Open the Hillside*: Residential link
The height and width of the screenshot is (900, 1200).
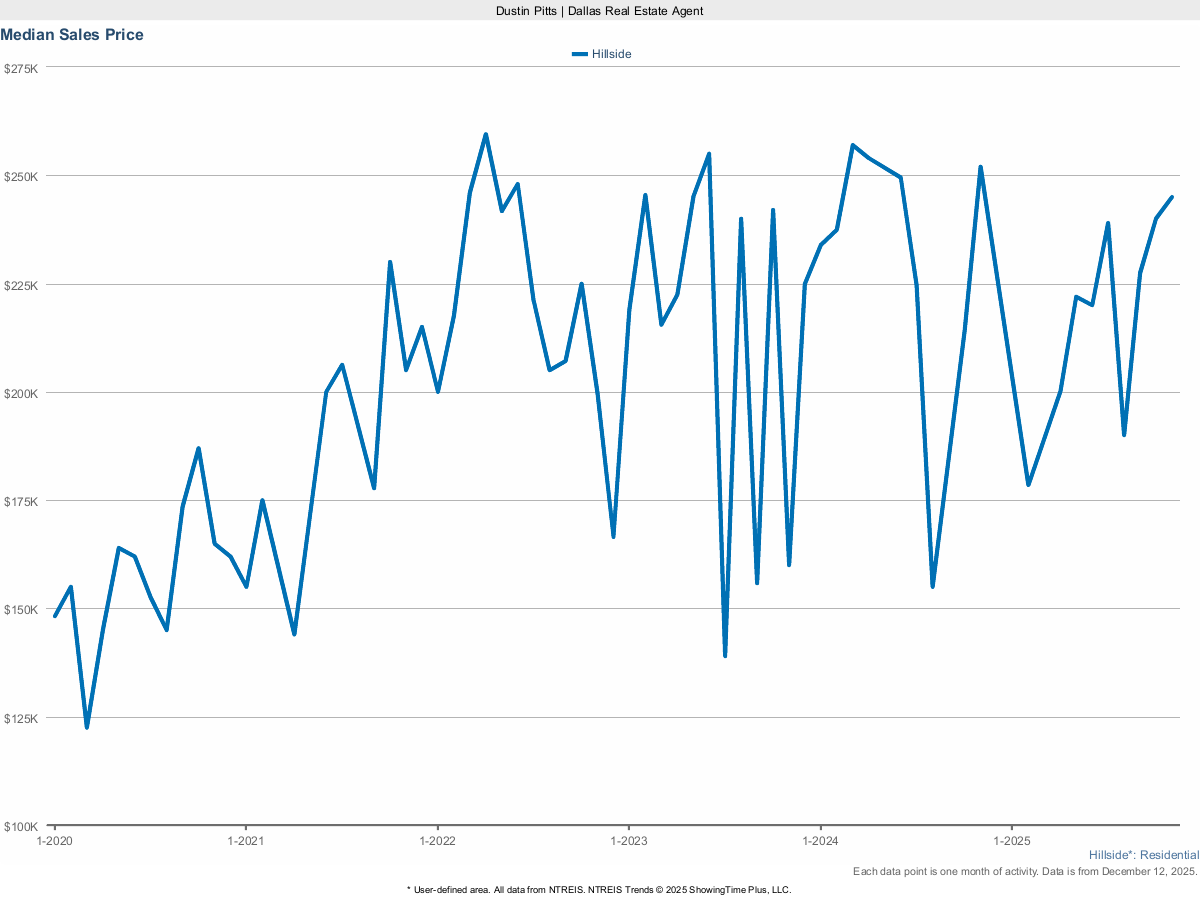(x=1144, y=855)
